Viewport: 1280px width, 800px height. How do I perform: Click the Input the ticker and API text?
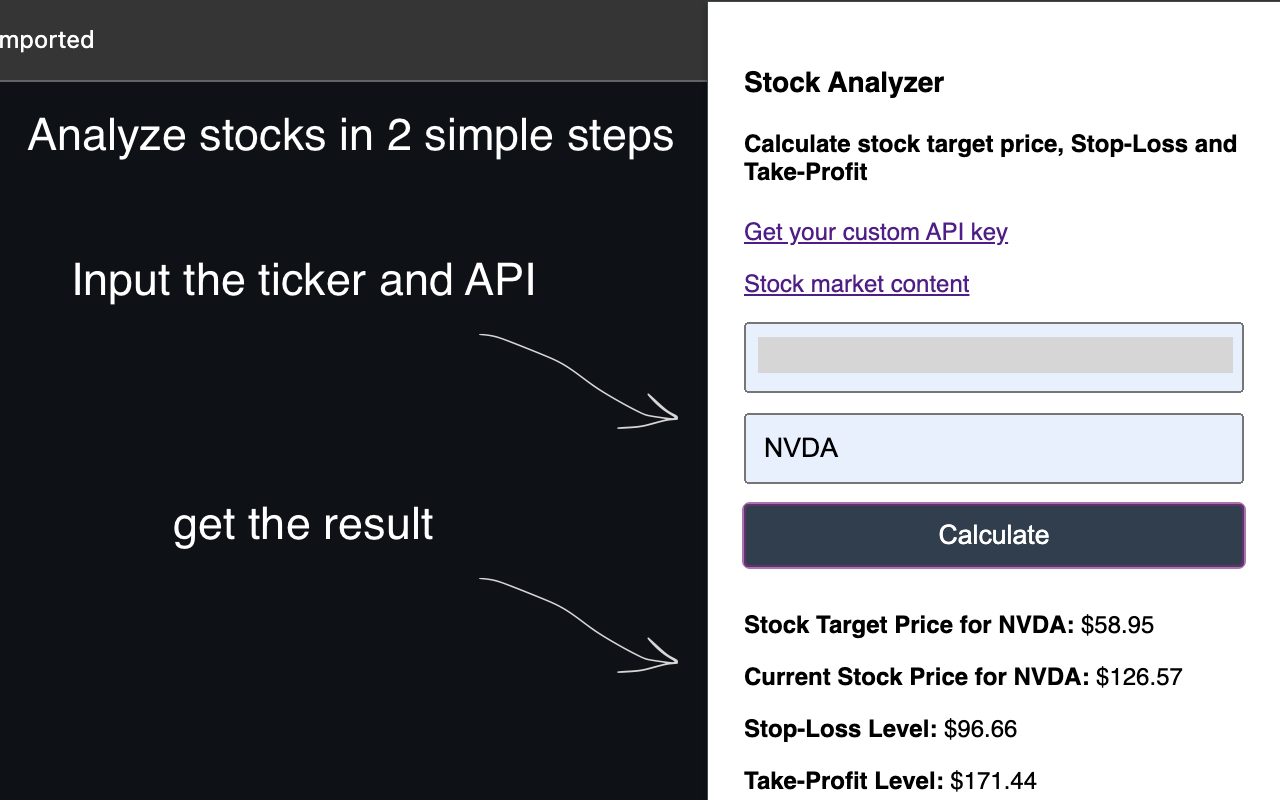(303, 280)
